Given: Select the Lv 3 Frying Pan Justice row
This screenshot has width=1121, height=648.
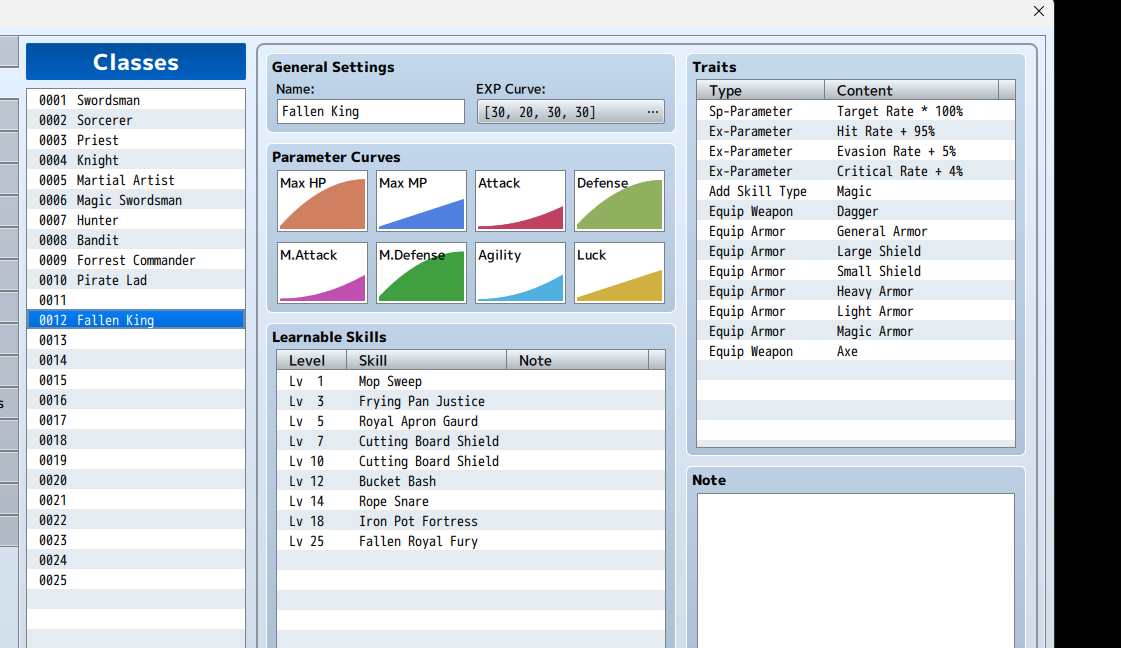Looking at the screenshot, I should [471, 402].
